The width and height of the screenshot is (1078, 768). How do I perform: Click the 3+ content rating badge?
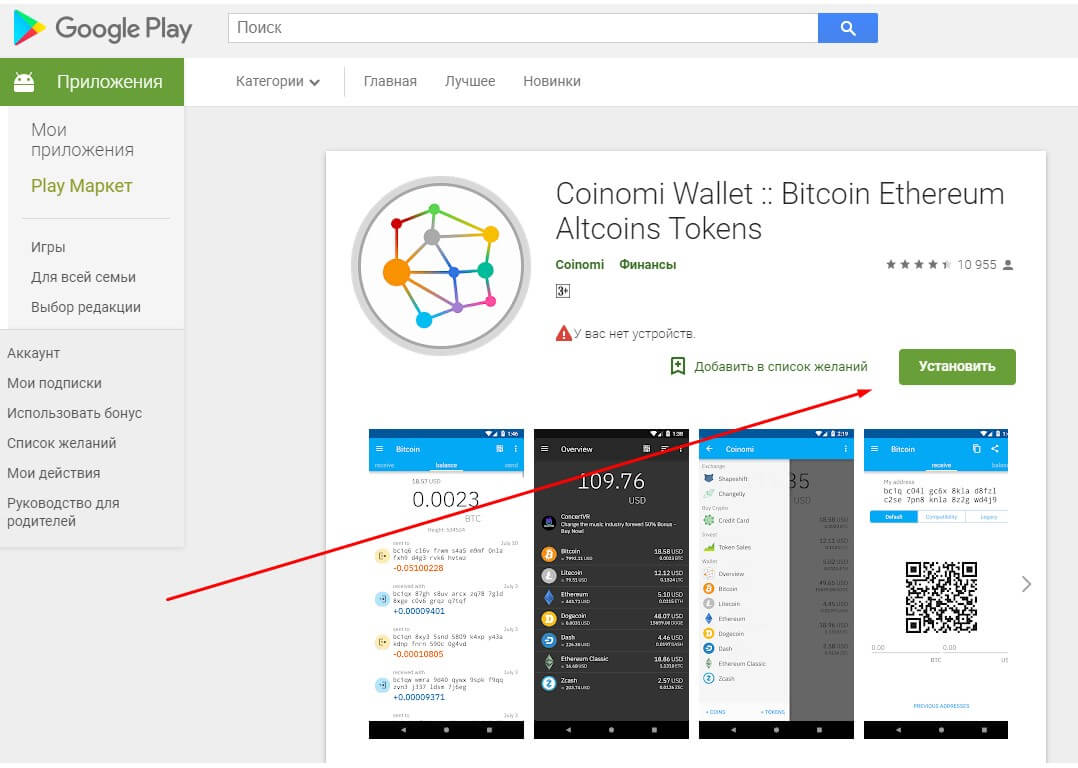point(562,291)
